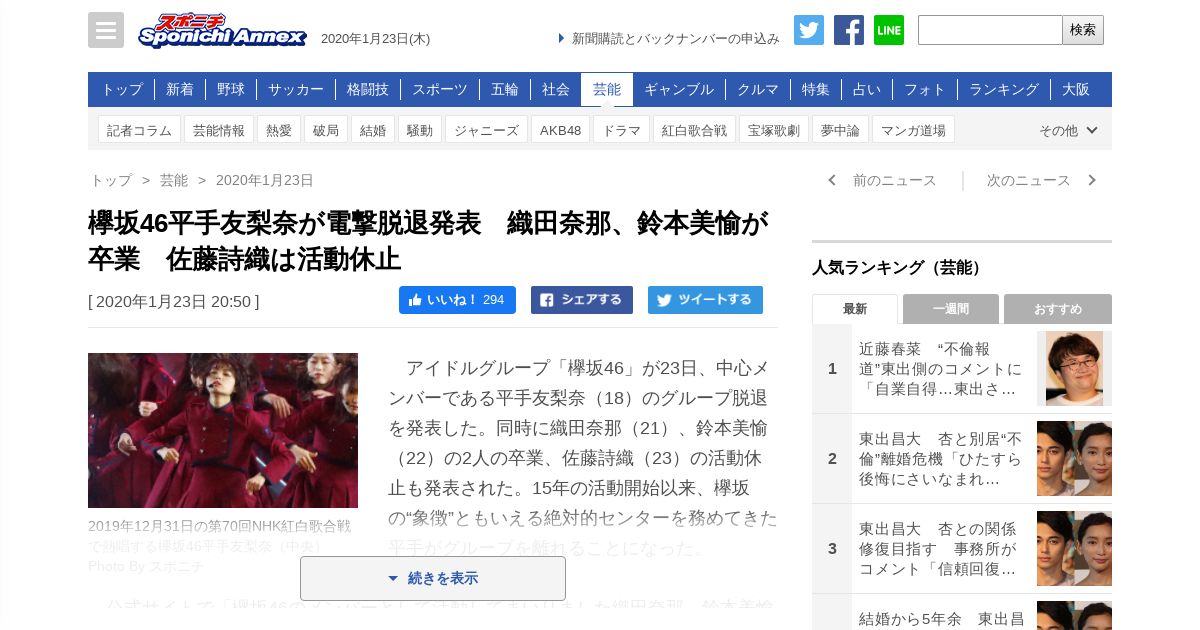The width and height of the screenshot is (1200, 630).
Task: Click breadcrumb 芸能 link
Action: pyautogui.click(x=174, y=180)
